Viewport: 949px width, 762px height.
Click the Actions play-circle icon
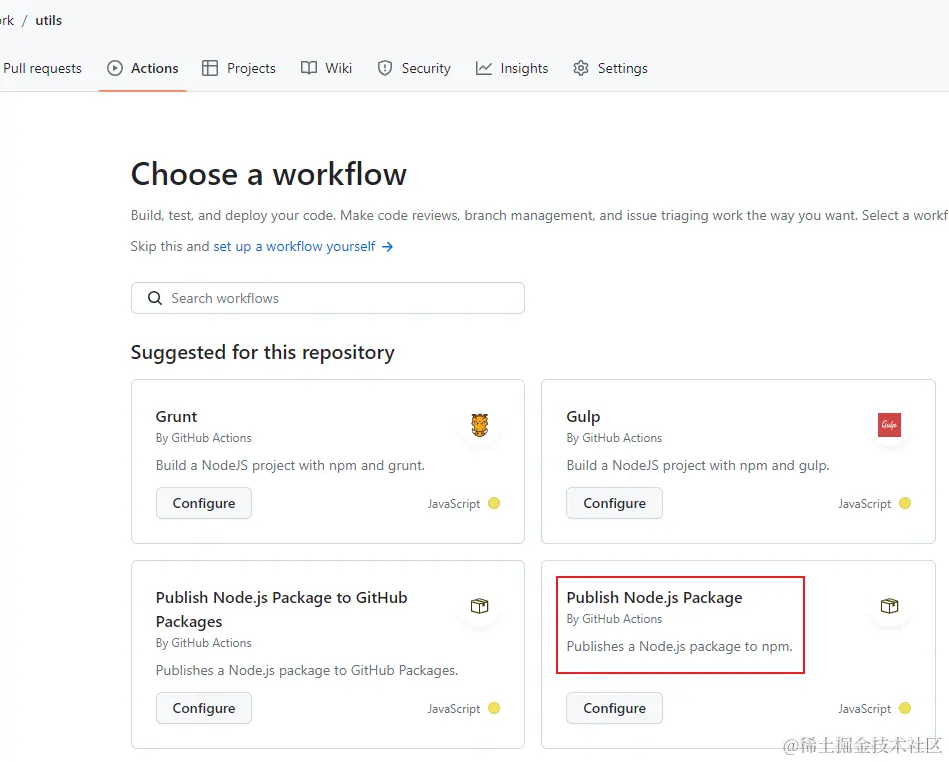(x=117, y=68)
